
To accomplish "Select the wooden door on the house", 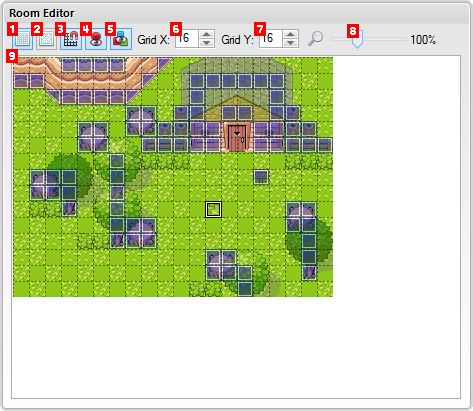I will tap(237, 137).
